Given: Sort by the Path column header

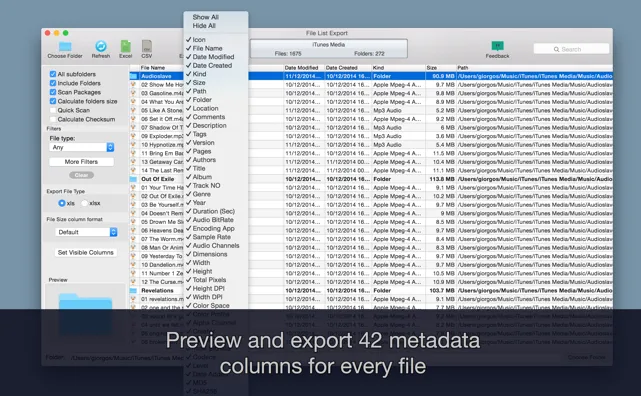Looking at the screenshot, I should 534,68.
